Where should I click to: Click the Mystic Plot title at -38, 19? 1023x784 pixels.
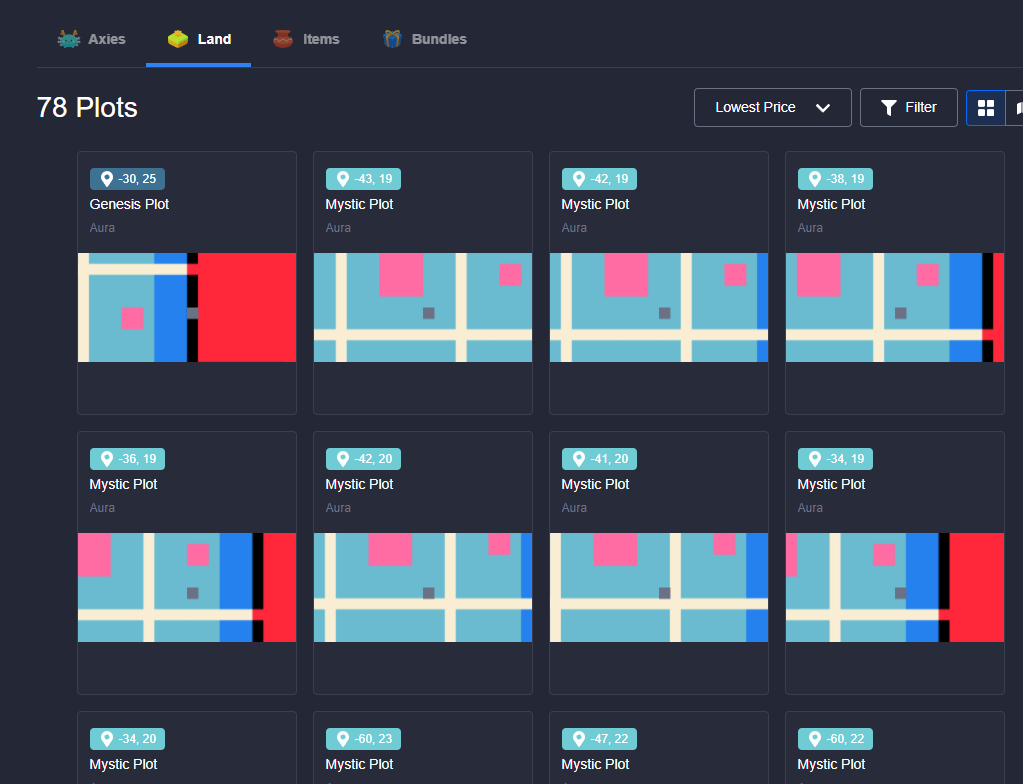pos(831,204)
